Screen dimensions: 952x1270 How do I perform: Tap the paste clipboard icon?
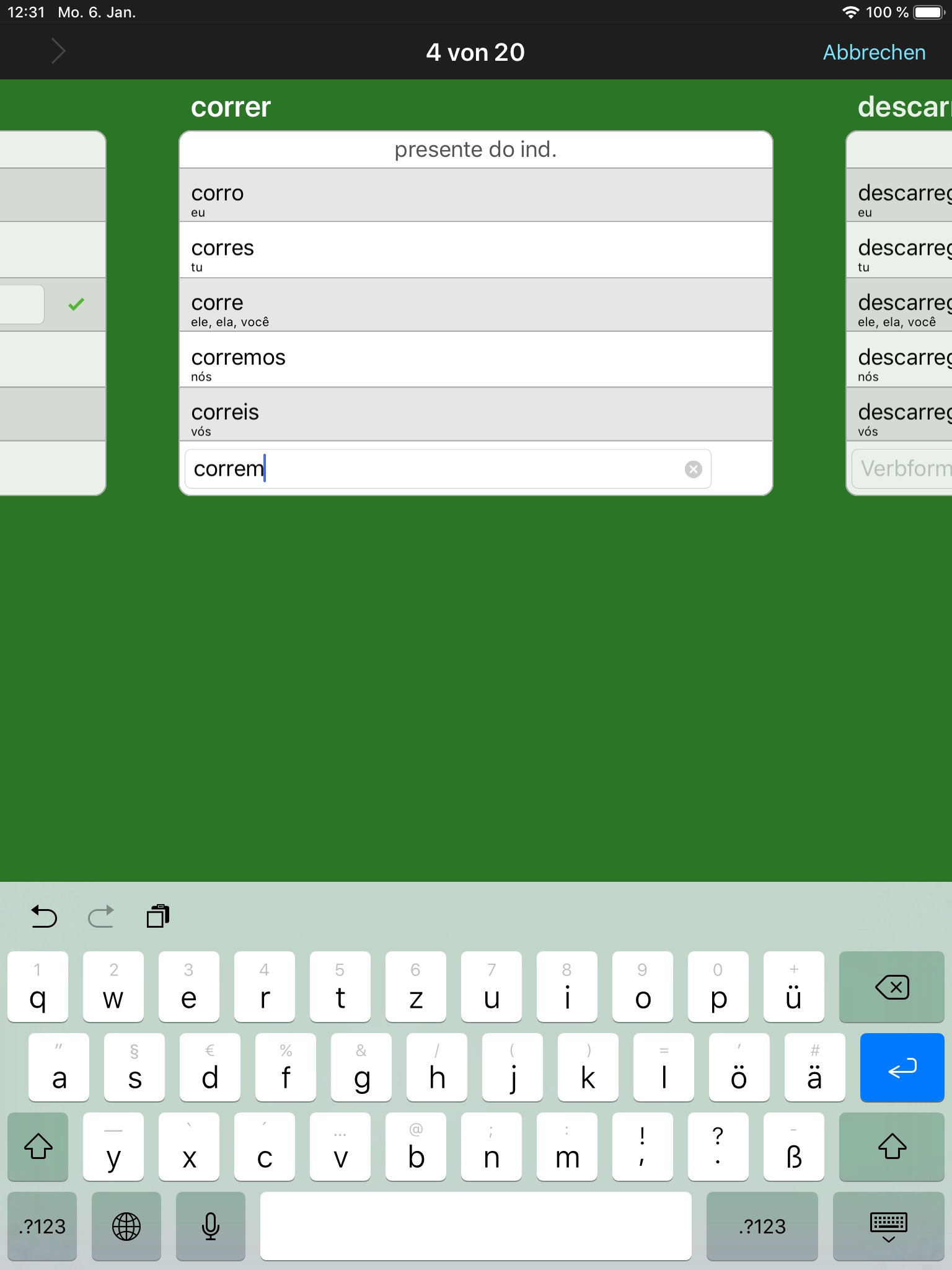point(158,916)
